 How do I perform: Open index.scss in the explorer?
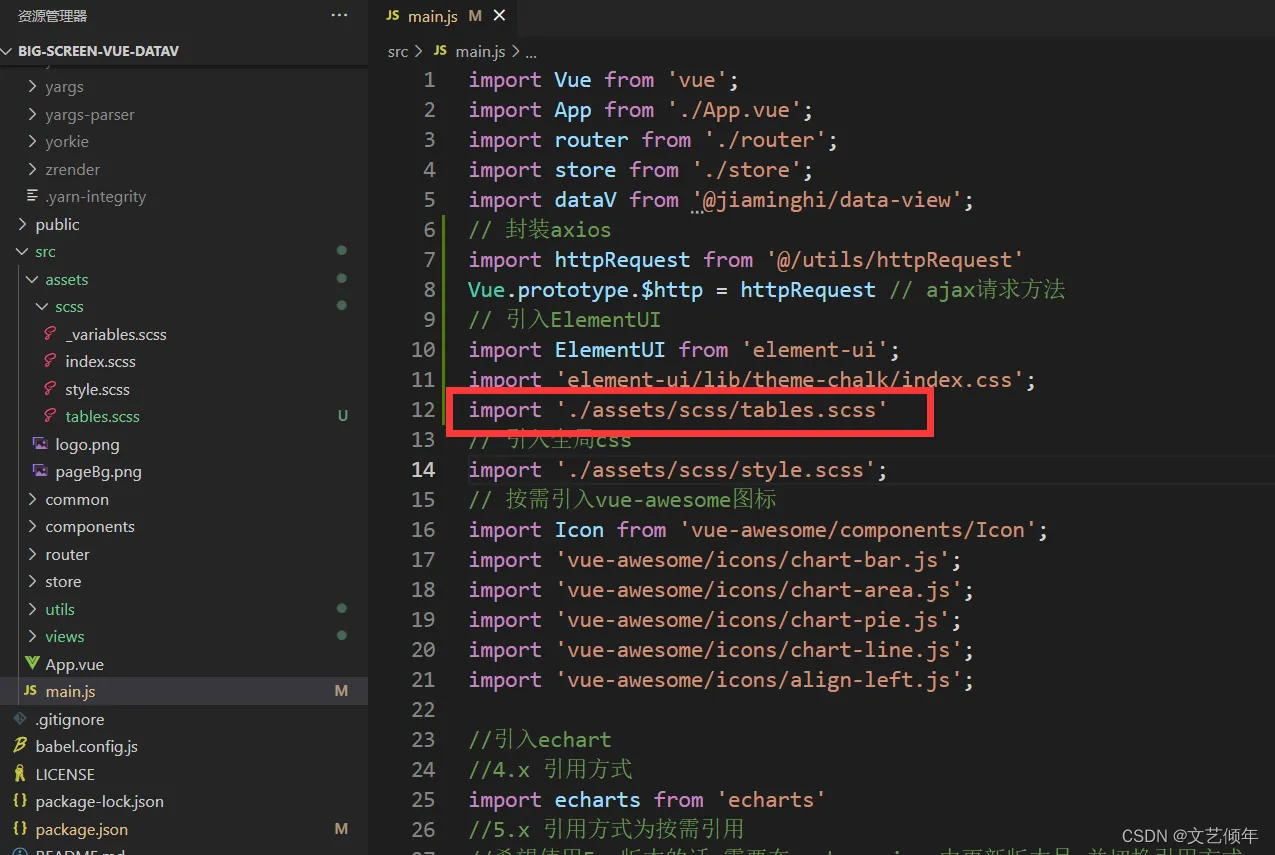[100, 362]
